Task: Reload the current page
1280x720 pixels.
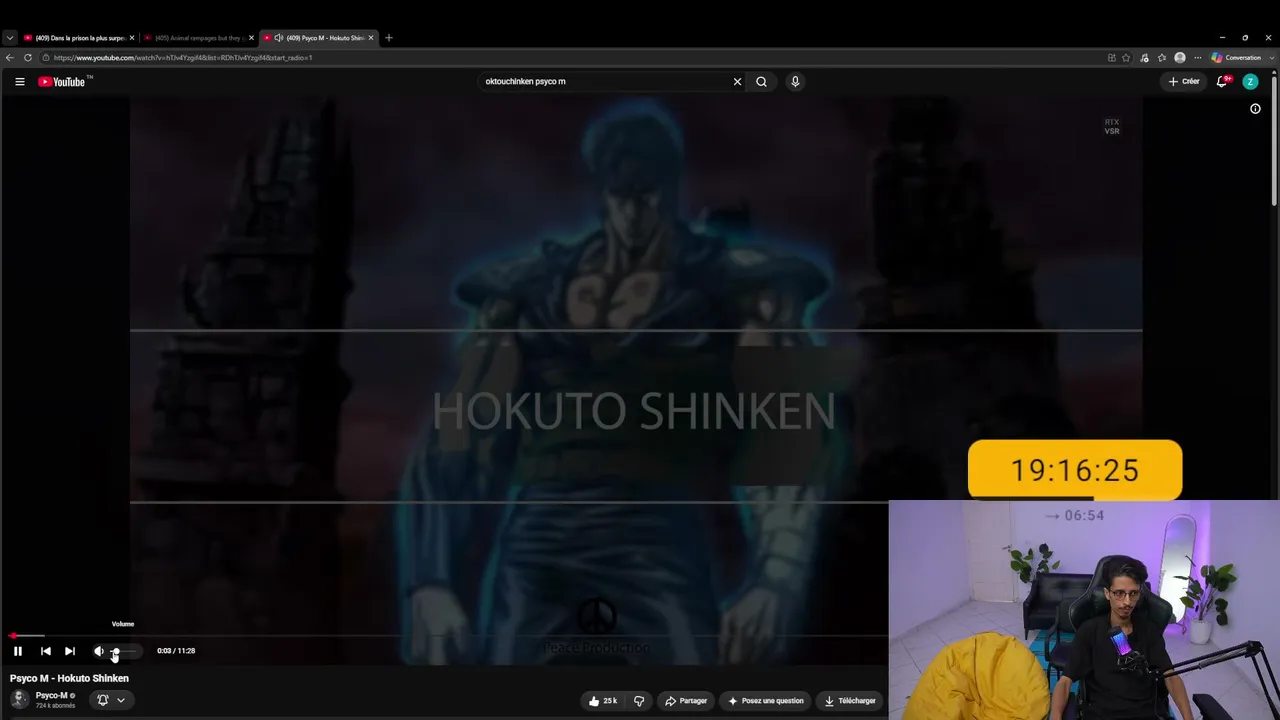Action: pyautogui.click(x=28, y=58)
